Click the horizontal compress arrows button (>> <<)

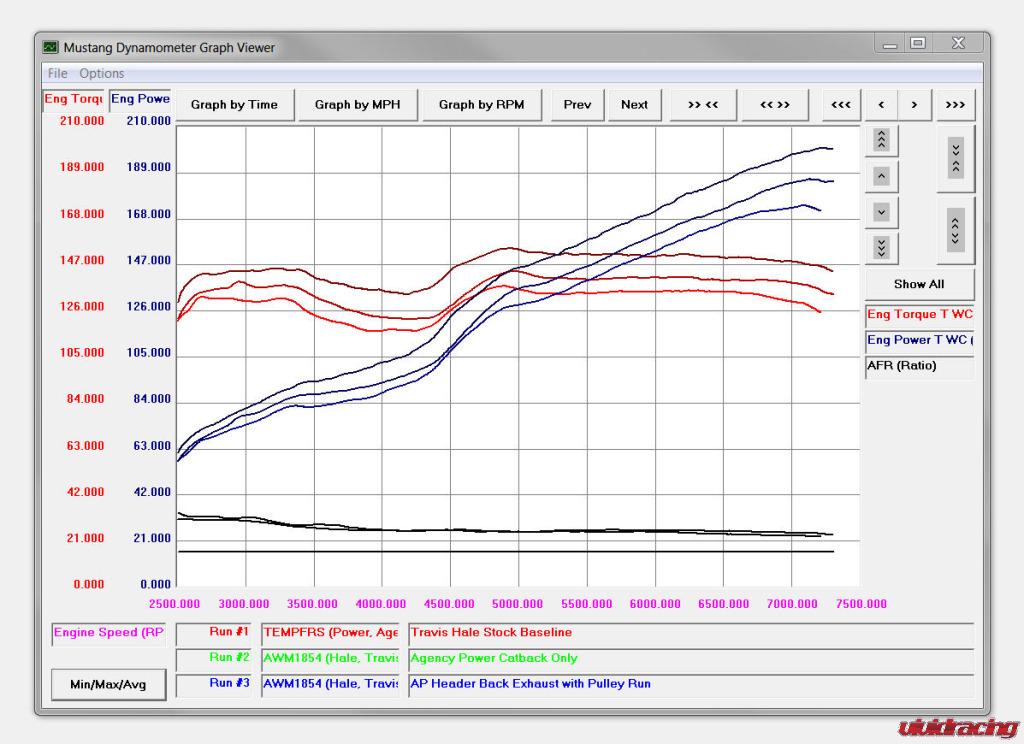703,105
